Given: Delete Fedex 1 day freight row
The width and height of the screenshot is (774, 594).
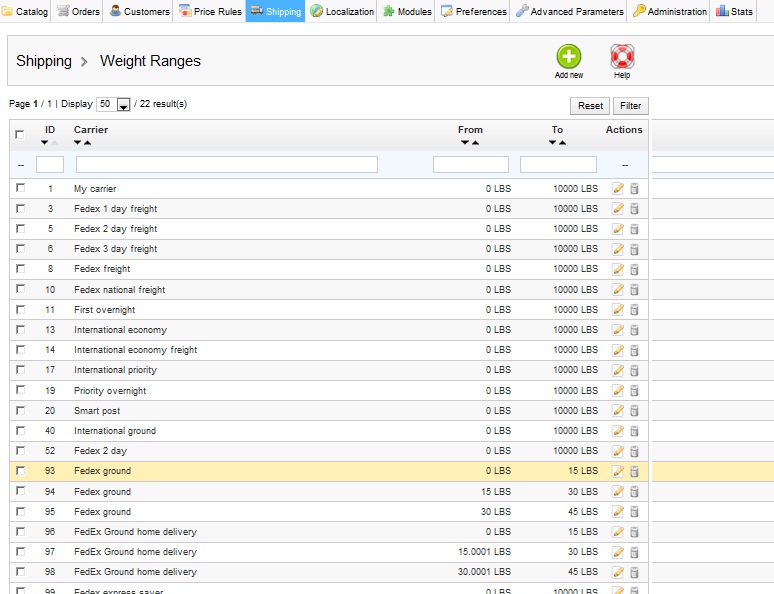Looking at the screenshot, I should (x=635, y=209).
